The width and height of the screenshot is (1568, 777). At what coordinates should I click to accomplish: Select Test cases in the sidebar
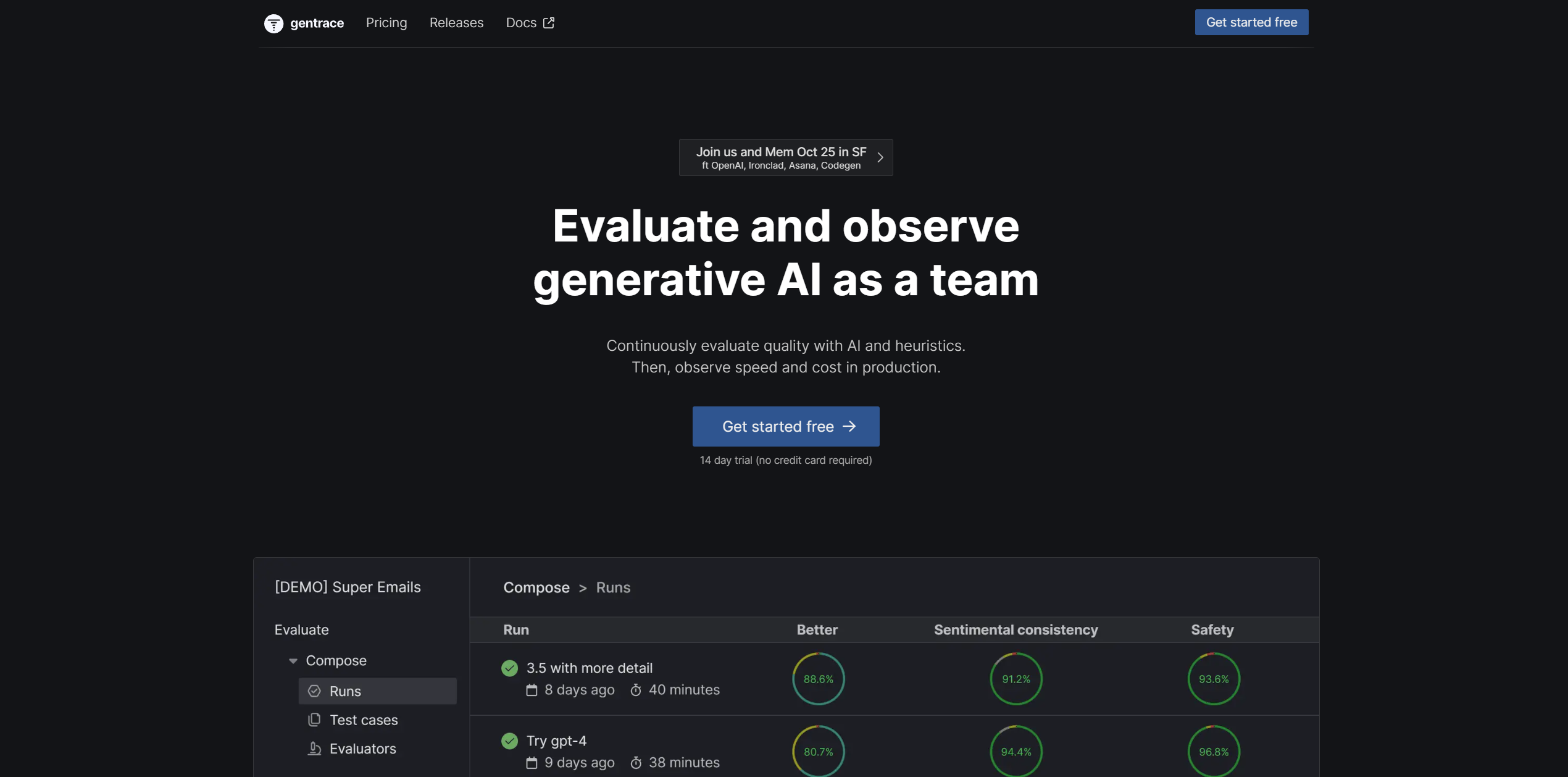pyautogui.click(x=363, y=720)
